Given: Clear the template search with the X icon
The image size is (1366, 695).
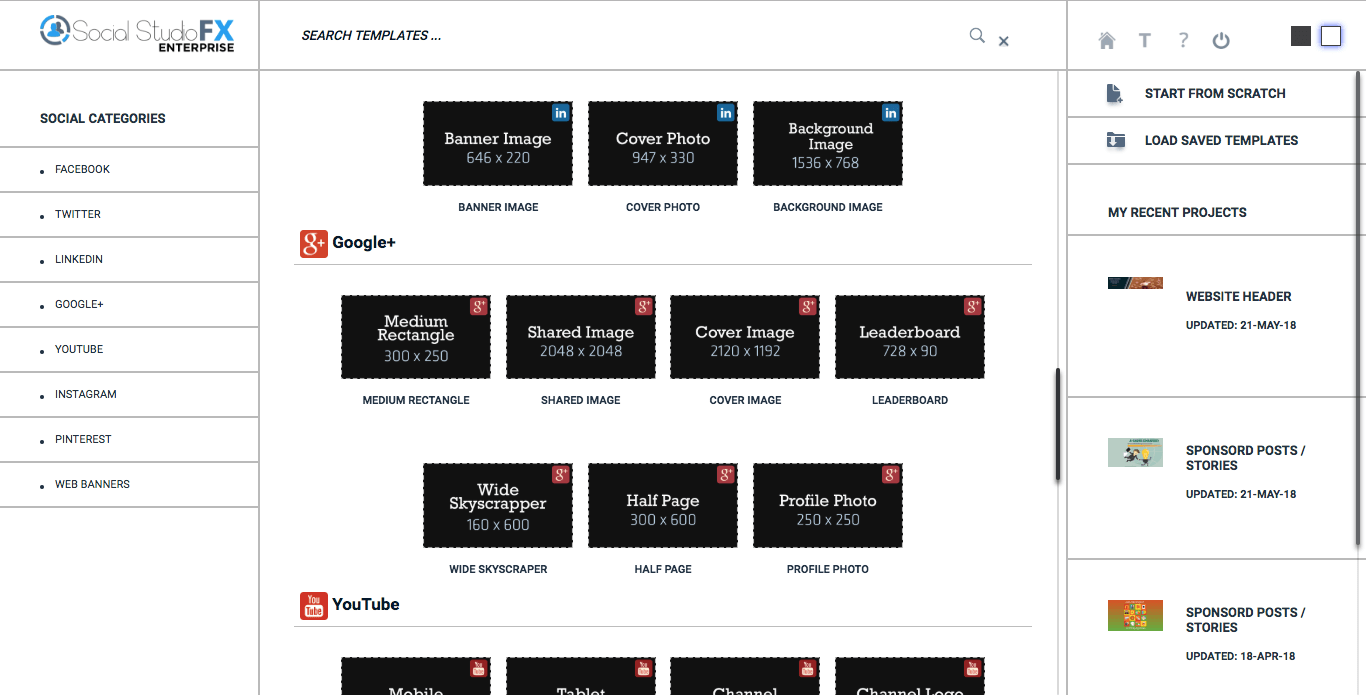Looking at the screenshot, I should pos(1004,41).
